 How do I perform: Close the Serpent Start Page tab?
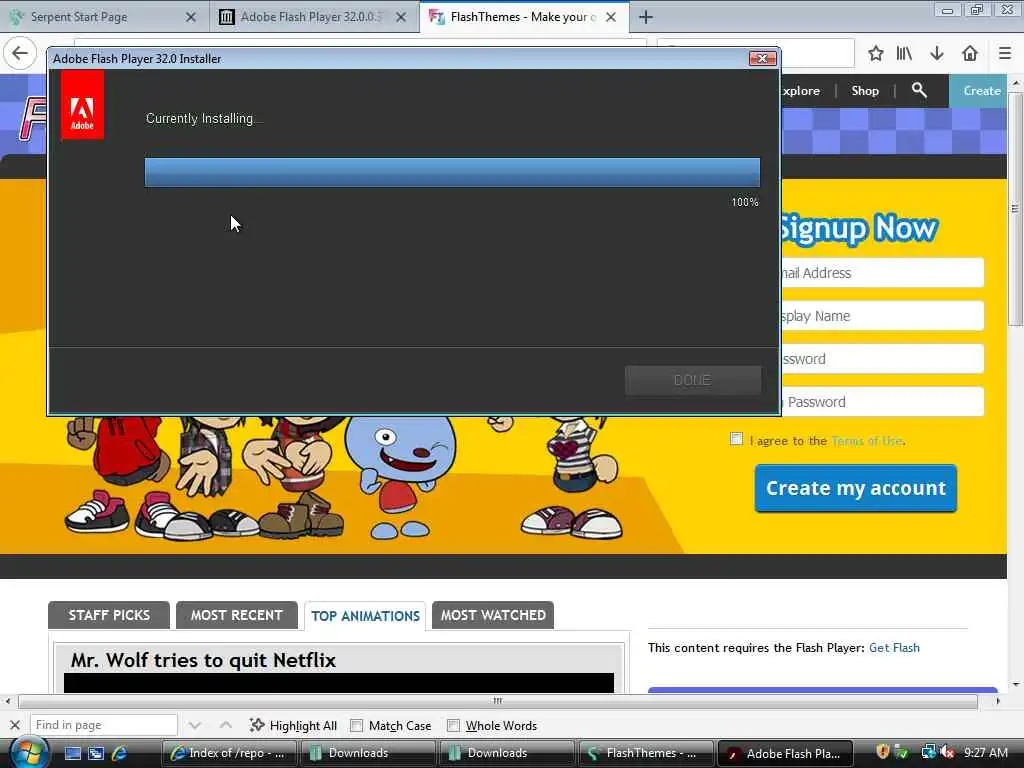click(x=191, y=17)
